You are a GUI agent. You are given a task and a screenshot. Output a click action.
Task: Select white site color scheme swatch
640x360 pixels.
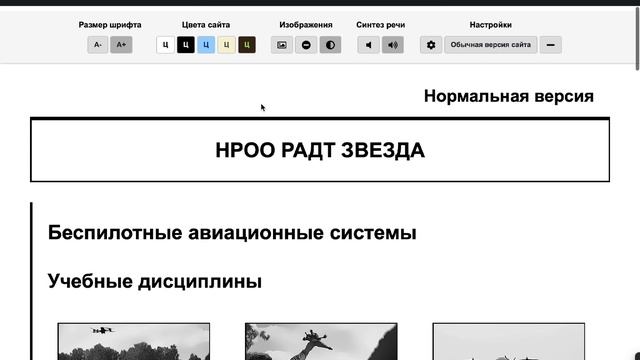165,45
